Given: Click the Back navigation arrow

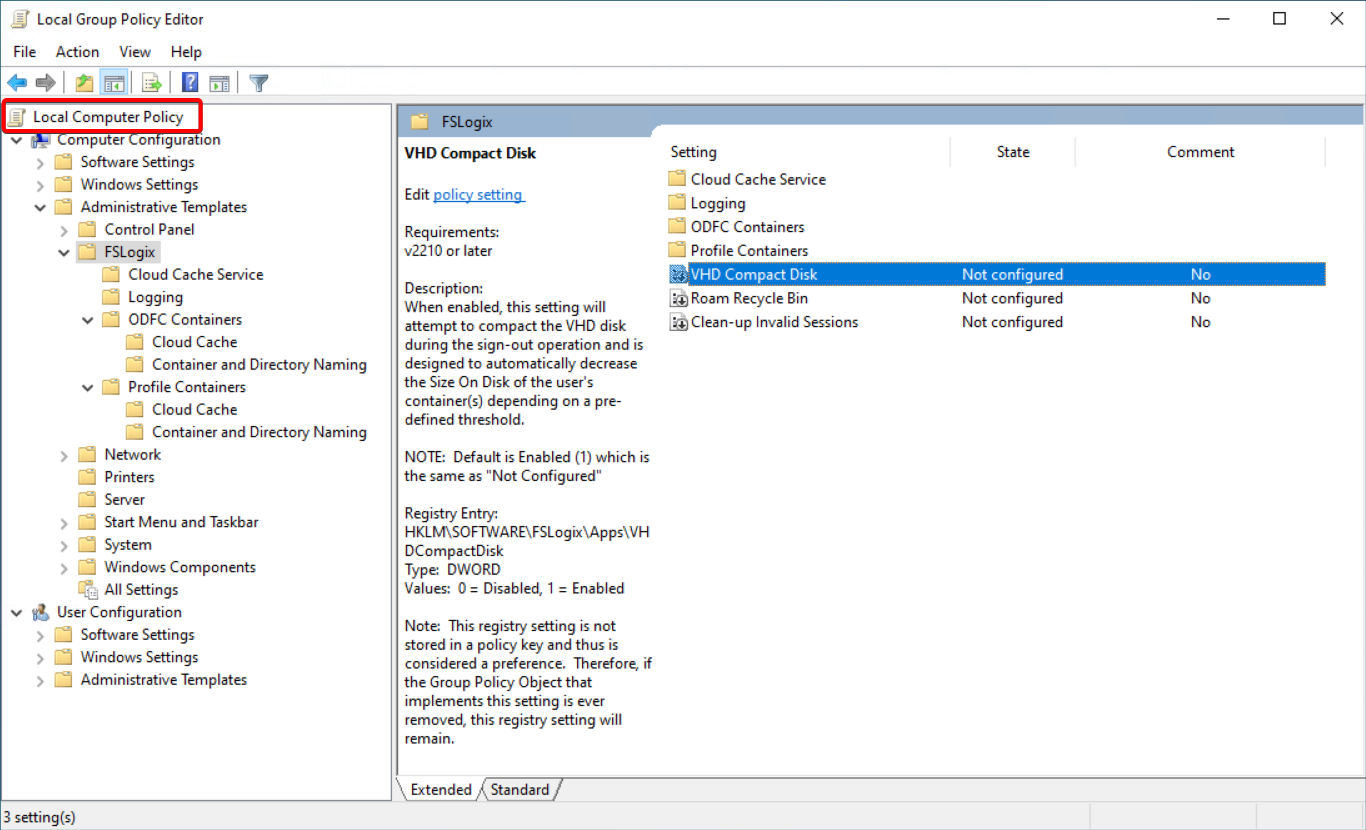Looking at the screenshot, I should [x=16, y=82].
